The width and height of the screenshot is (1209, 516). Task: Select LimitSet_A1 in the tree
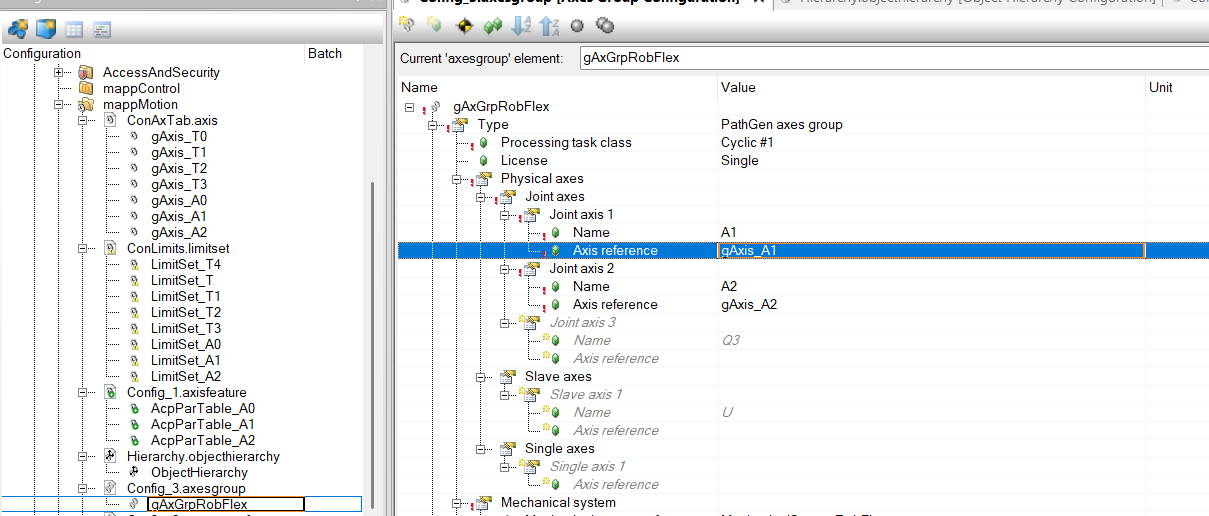click(x=186, y=360)
